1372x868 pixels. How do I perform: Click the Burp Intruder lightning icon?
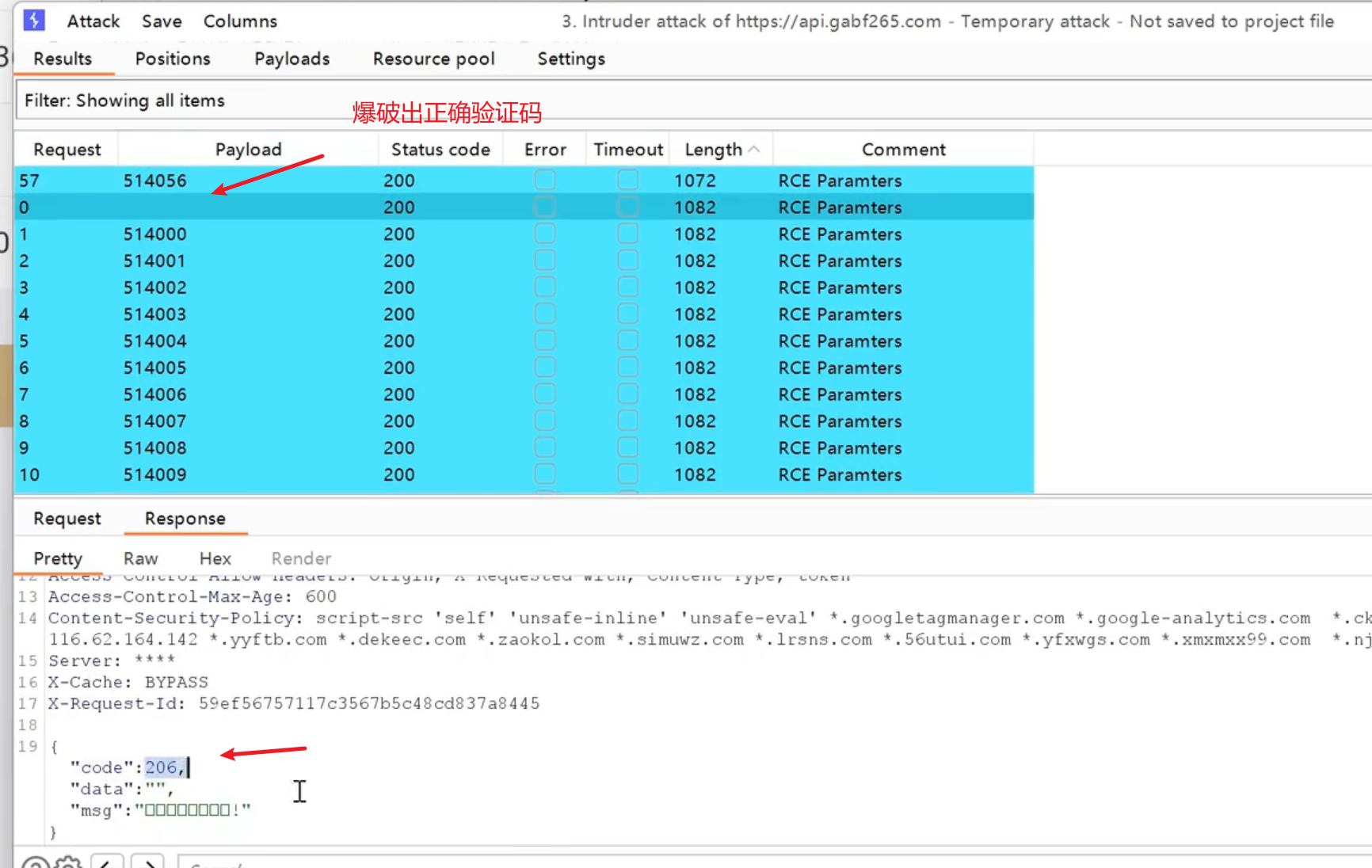pos(34,21)
